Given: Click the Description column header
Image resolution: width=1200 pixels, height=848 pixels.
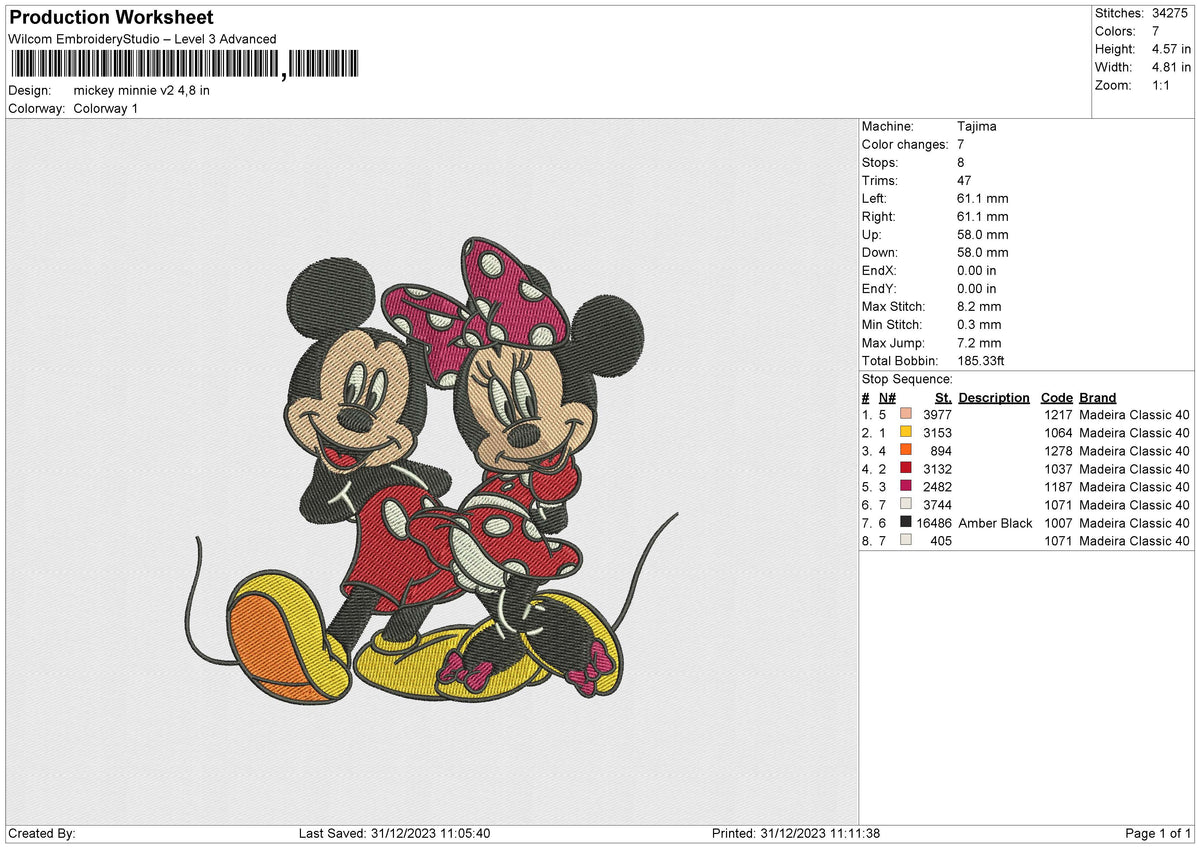Looking at the screenshot, I should 994,397.
